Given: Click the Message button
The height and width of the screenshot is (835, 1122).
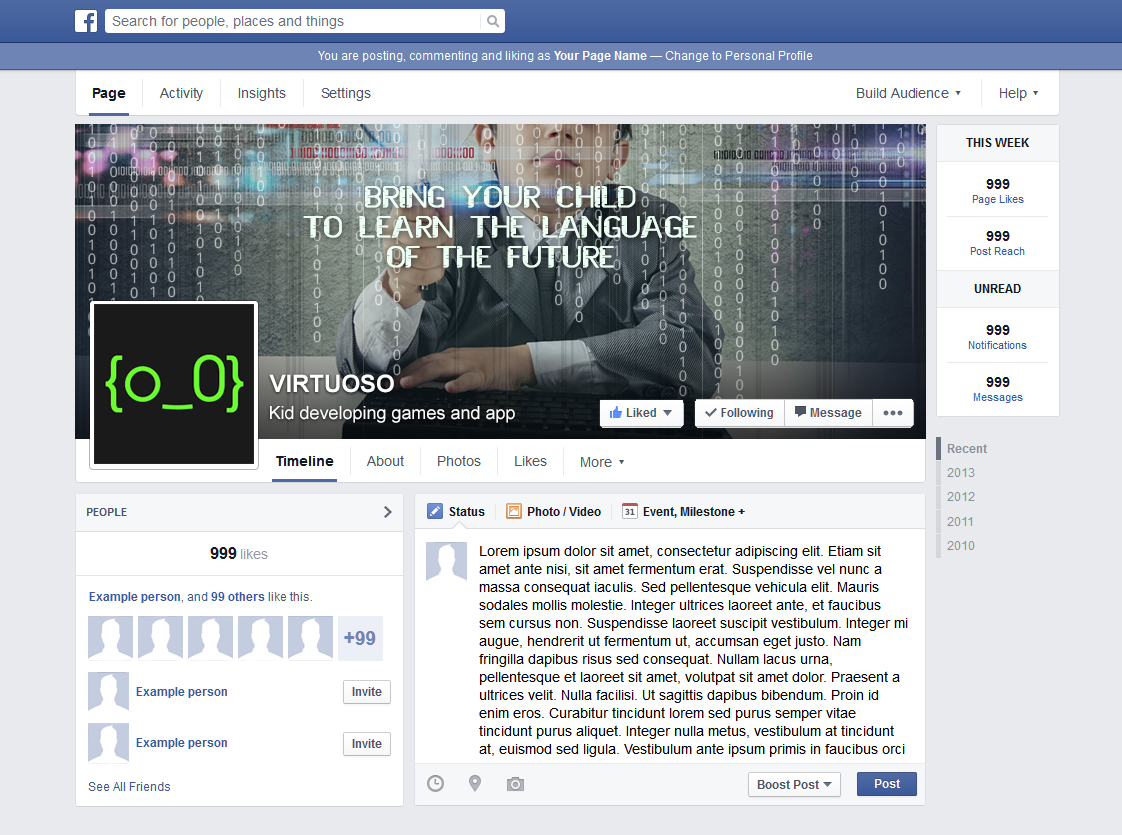Looking at the screenshot, I should [x=828, y=413].
